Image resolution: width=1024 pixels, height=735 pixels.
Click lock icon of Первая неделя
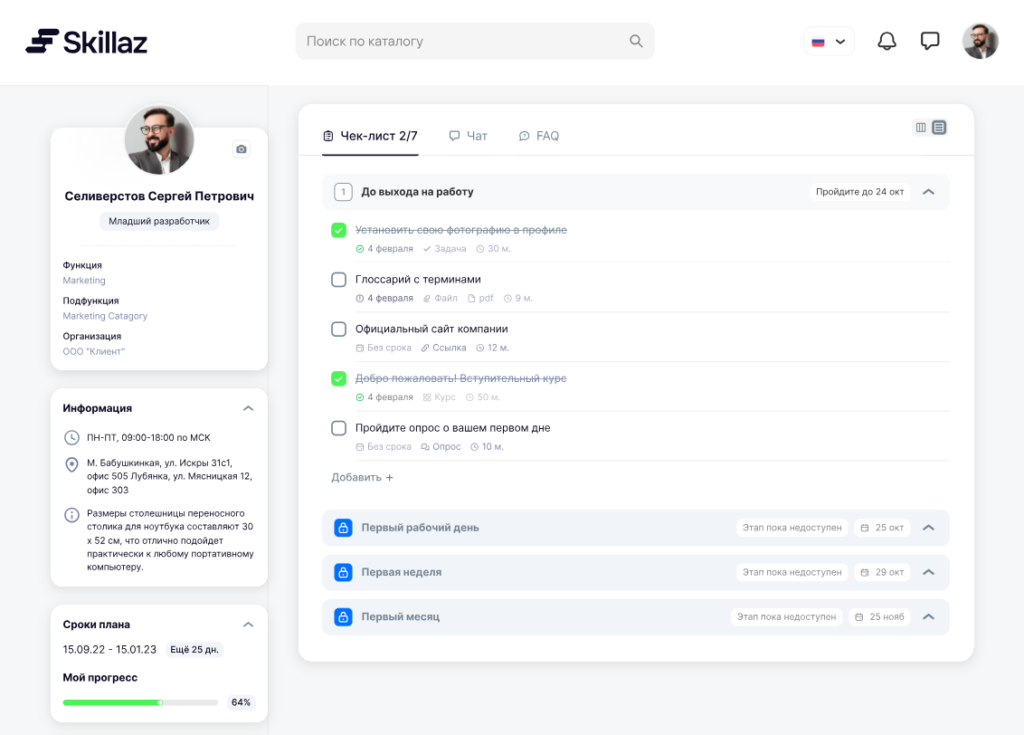point(343,572)
